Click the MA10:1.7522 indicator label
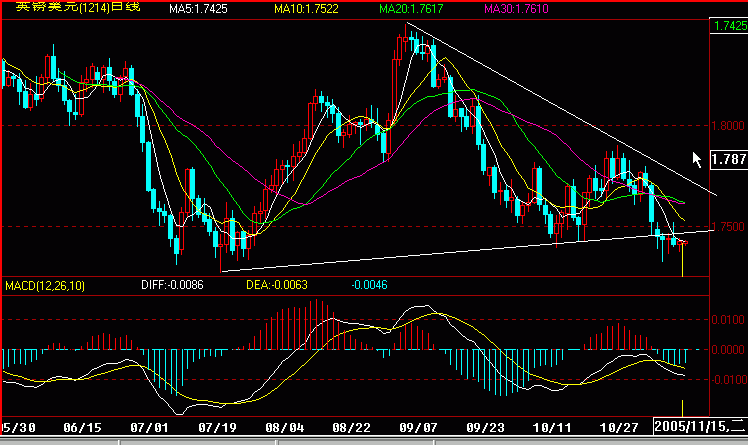This screenshot has width=748, height=445. pyautogui.click(x=306, y=9)
